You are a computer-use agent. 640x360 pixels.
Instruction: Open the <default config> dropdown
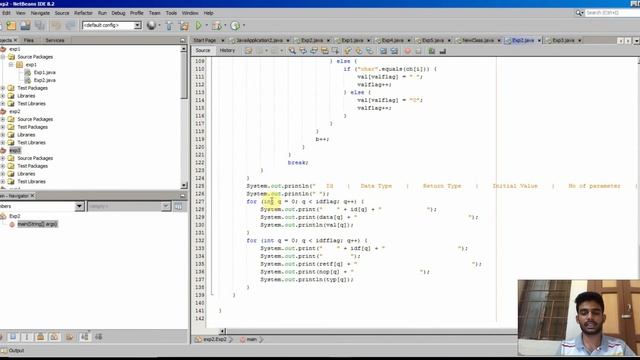(x=112, y=25)
